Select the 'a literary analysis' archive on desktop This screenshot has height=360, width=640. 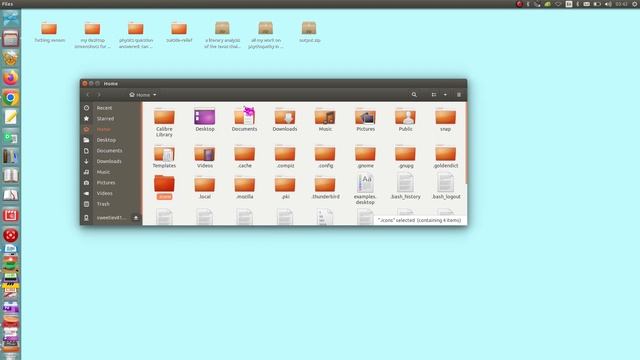(x=222, y=35)
